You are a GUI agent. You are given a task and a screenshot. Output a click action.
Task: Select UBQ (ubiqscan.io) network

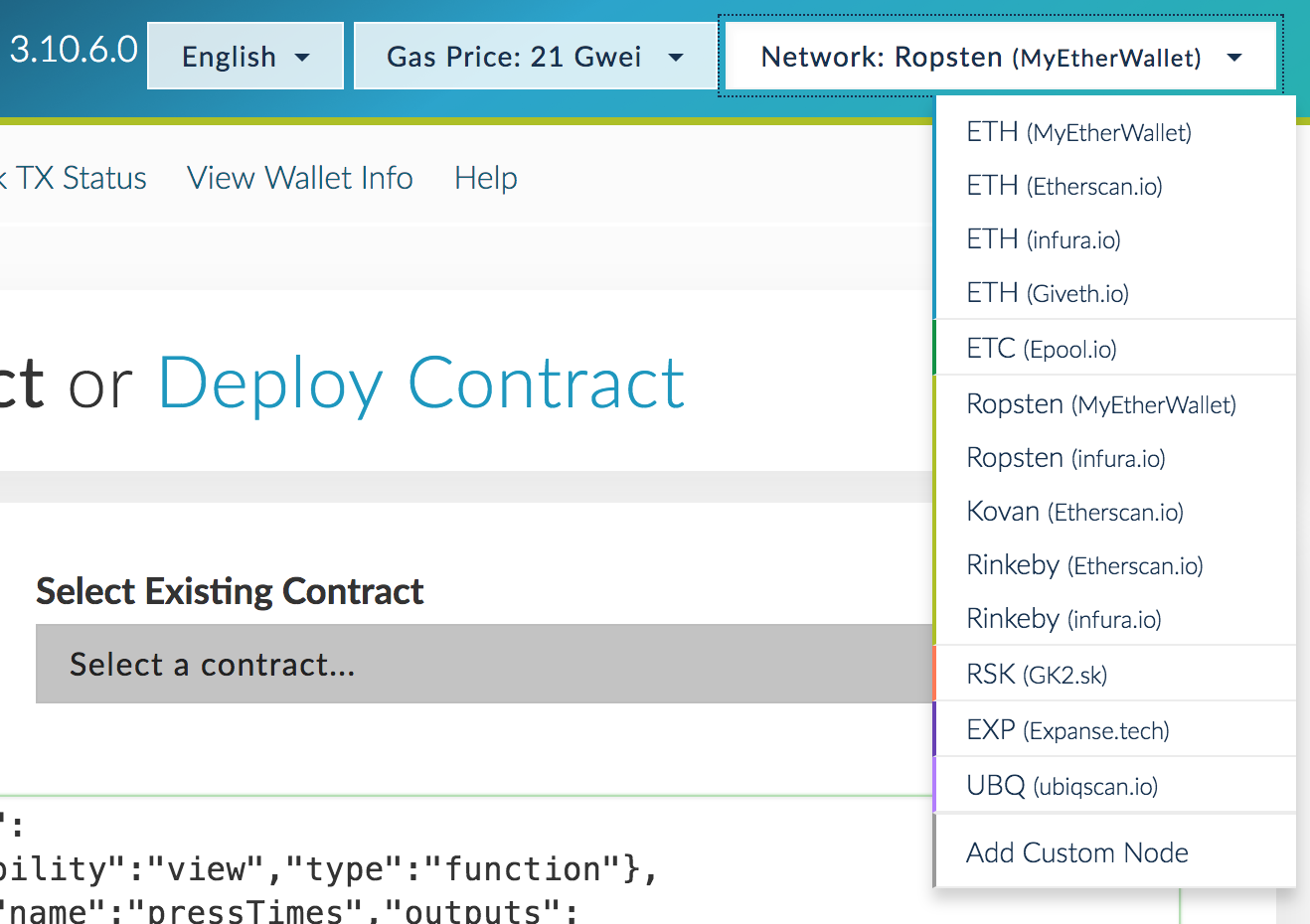[1116, 786]
